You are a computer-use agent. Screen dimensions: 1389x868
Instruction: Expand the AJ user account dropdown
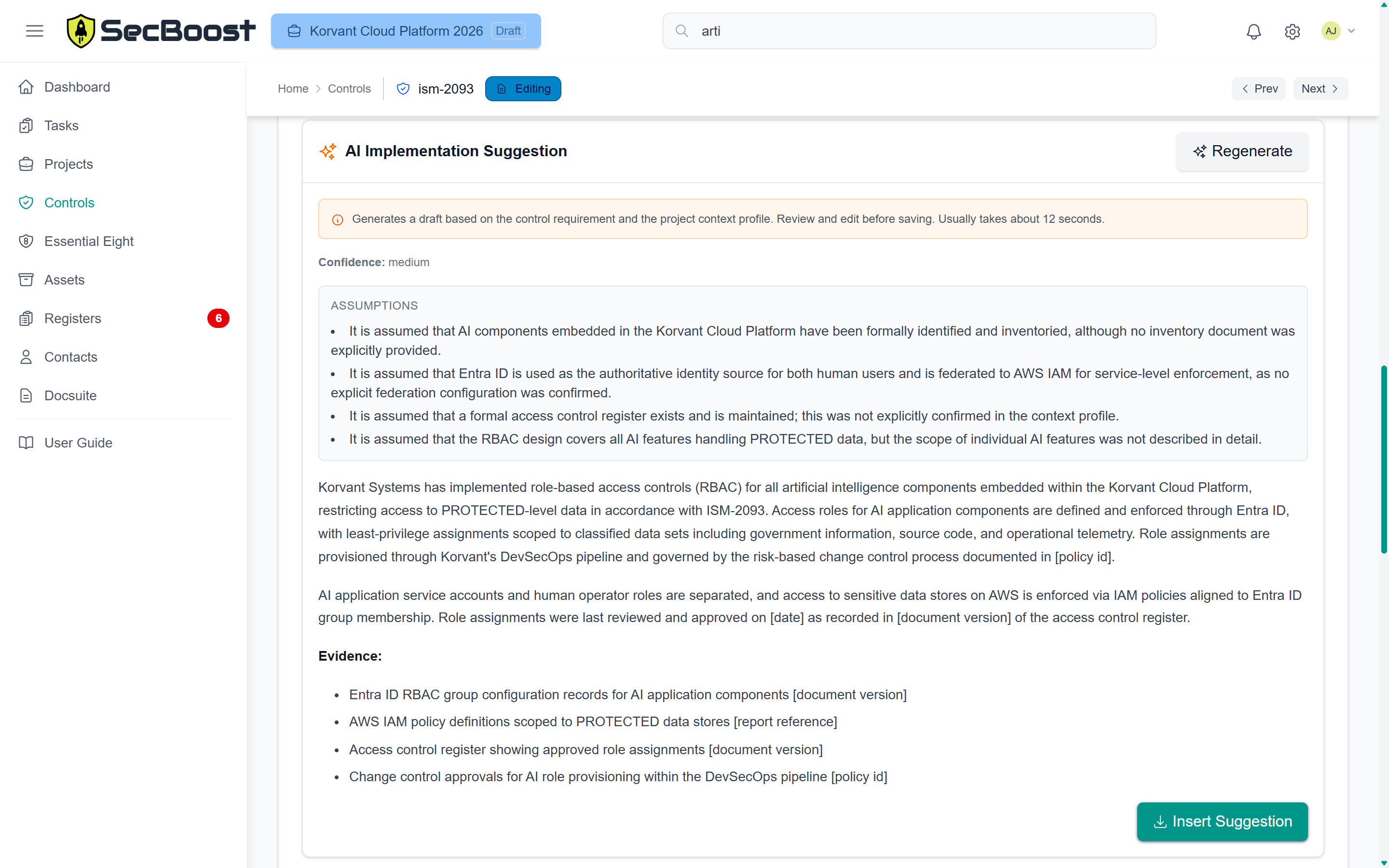[1338, 31]
